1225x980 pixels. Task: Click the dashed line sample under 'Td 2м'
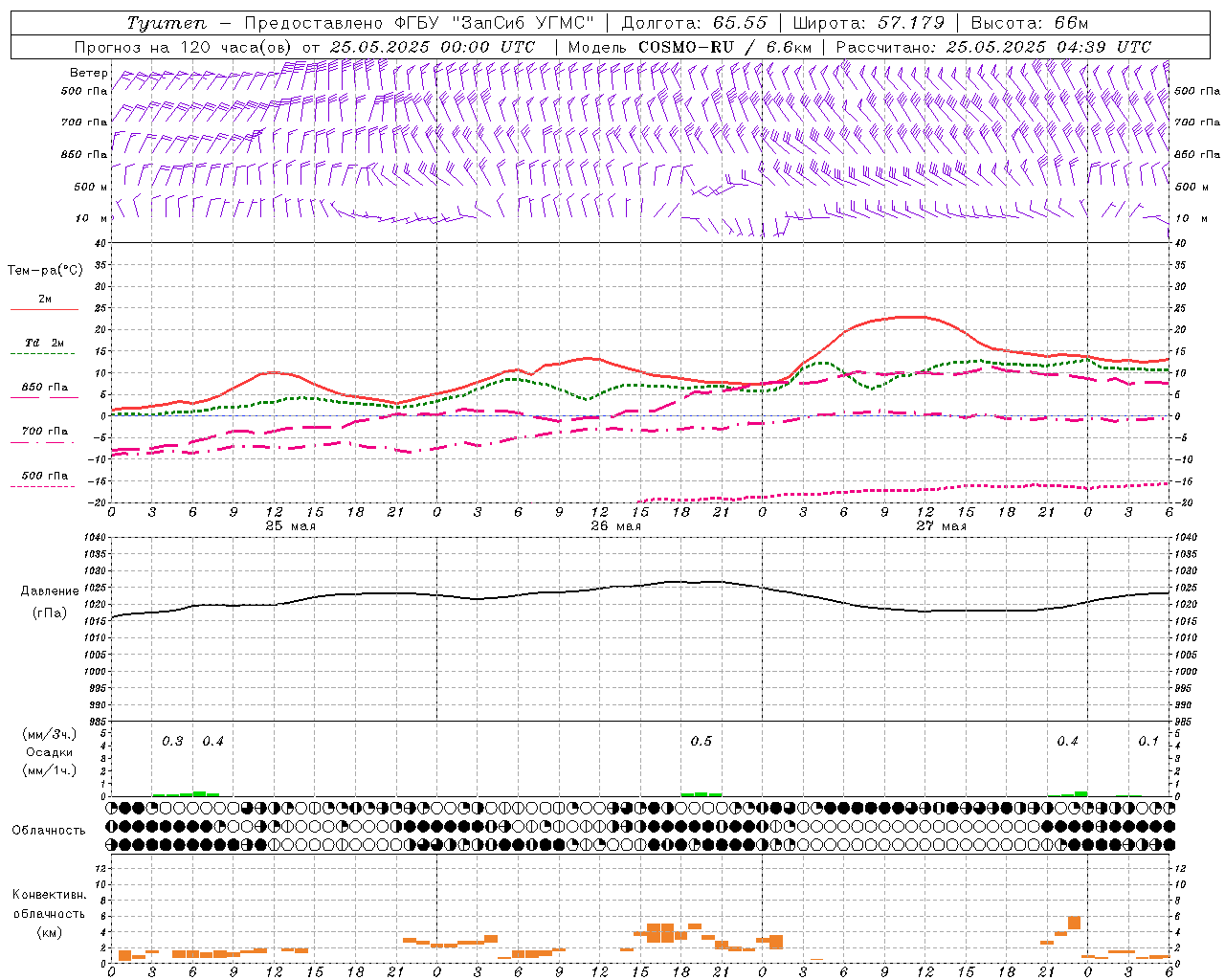point(43,354)
